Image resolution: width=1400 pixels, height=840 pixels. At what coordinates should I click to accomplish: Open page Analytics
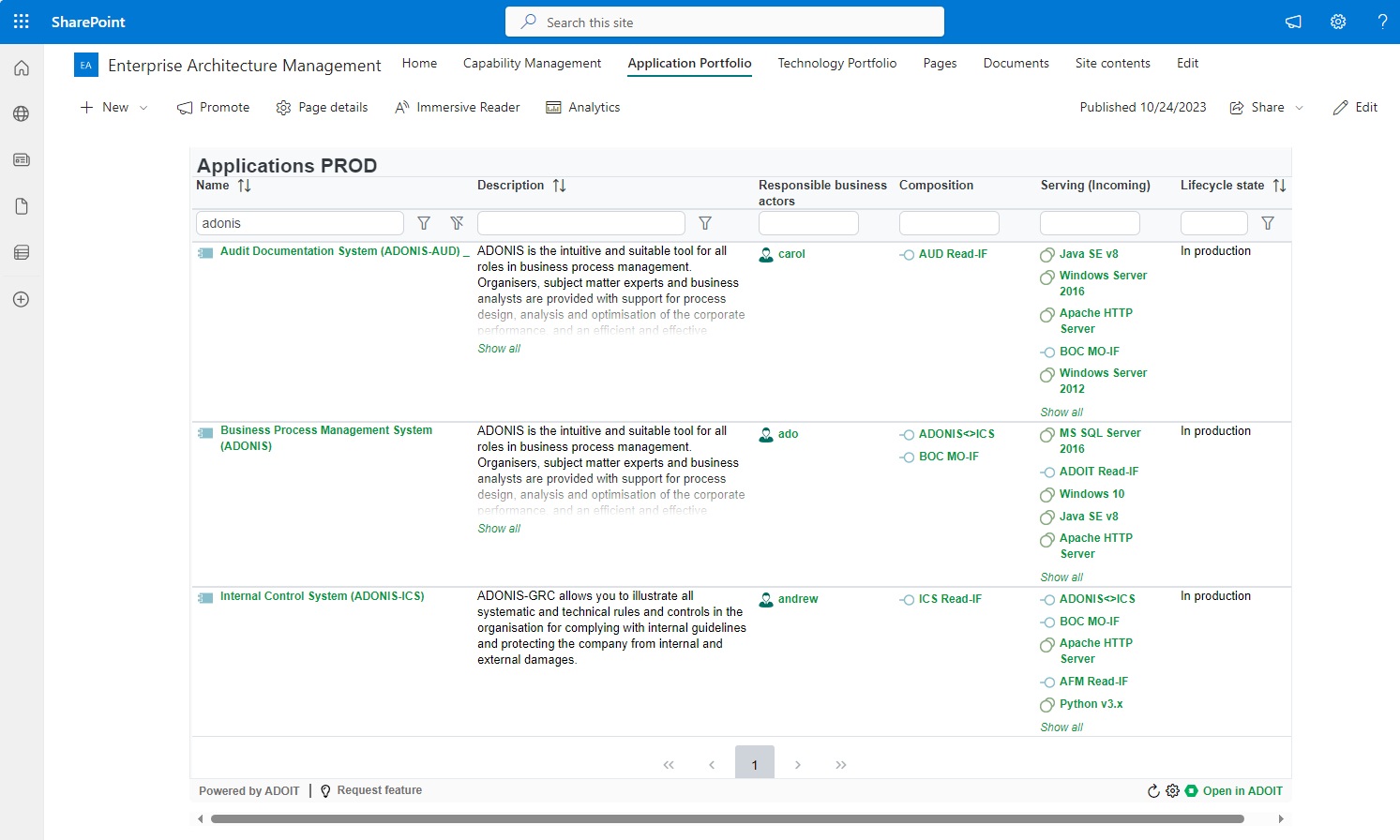pos(582,108)
